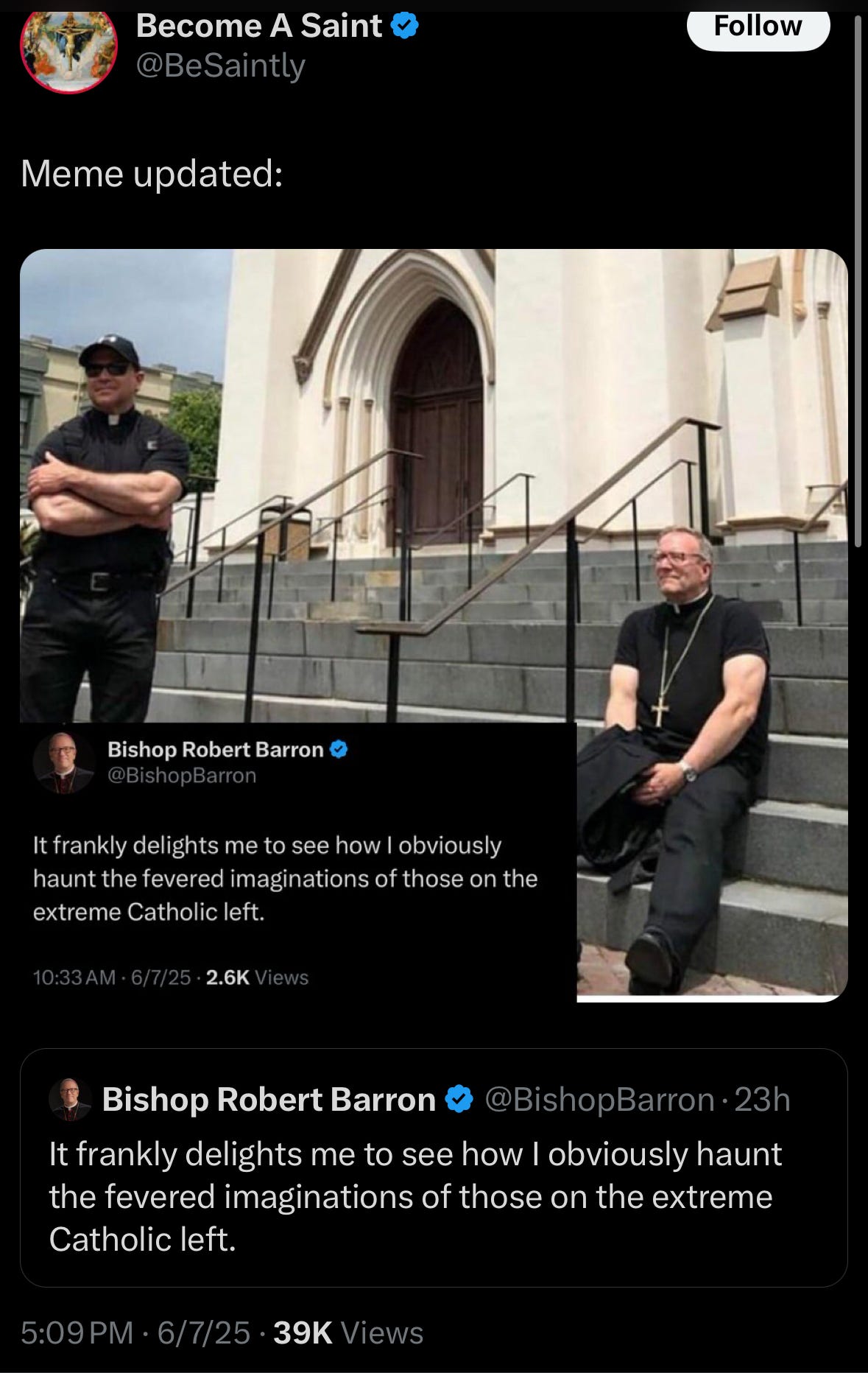Click the 2.6K Views text inside meme

[257, 977]
